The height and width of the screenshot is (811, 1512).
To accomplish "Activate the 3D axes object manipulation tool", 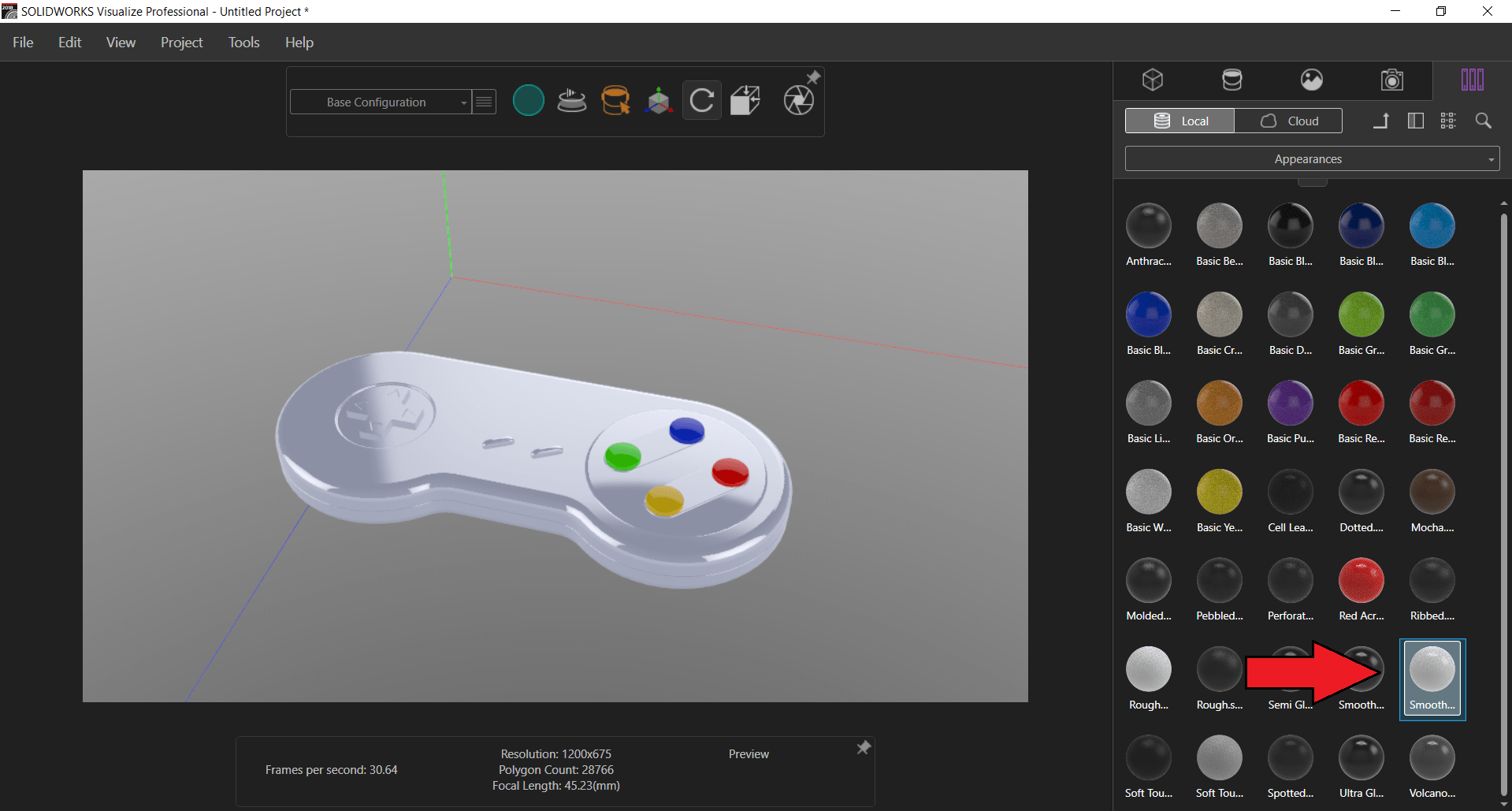I will [x=659, y=101].
